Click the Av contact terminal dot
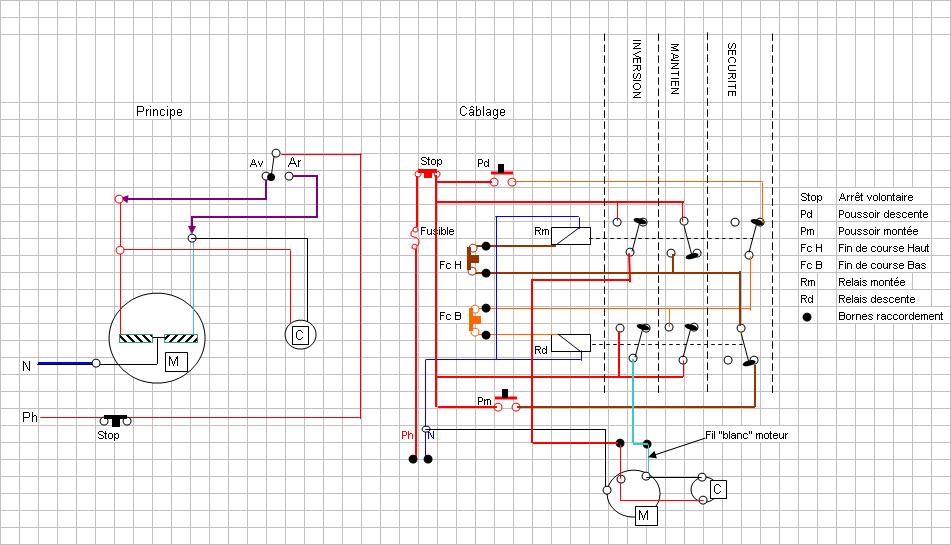Image resolution: width=951 pixels, height=545 pixels. click(x=269, y=176)
